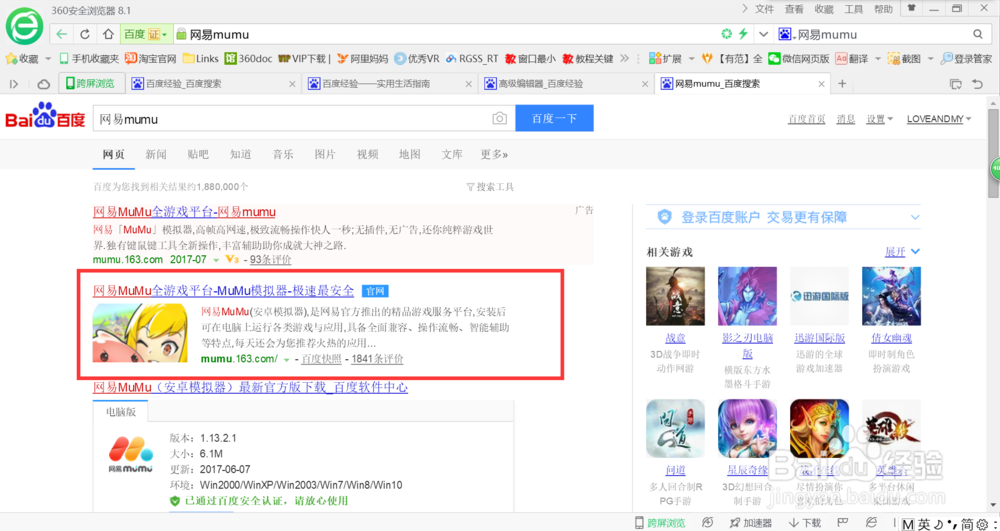Open the 工具 menu
Image resolution: width=1000 pixels, height=531 pixels.
point(853,9)
